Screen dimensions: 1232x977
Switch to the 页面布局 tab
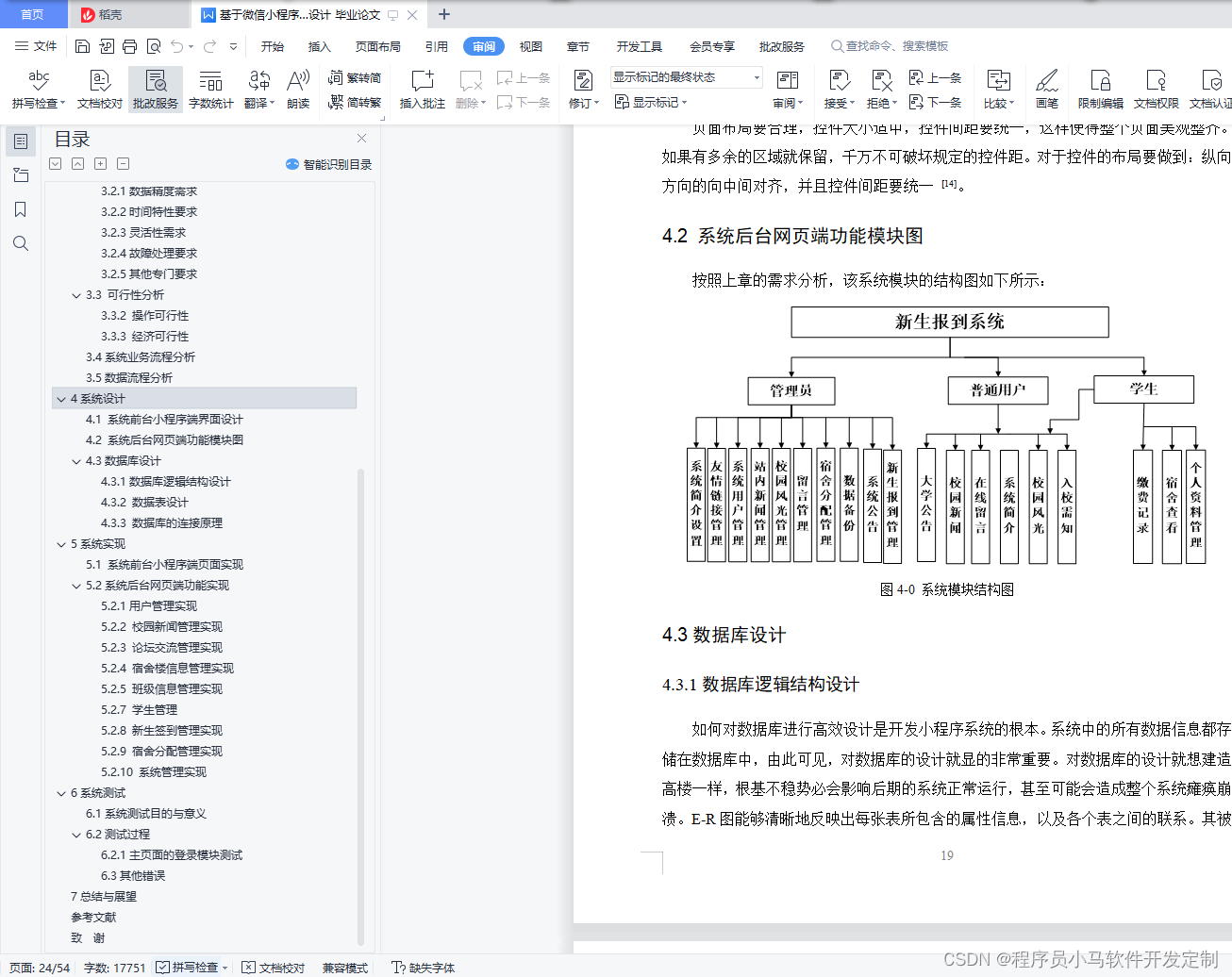378,46
